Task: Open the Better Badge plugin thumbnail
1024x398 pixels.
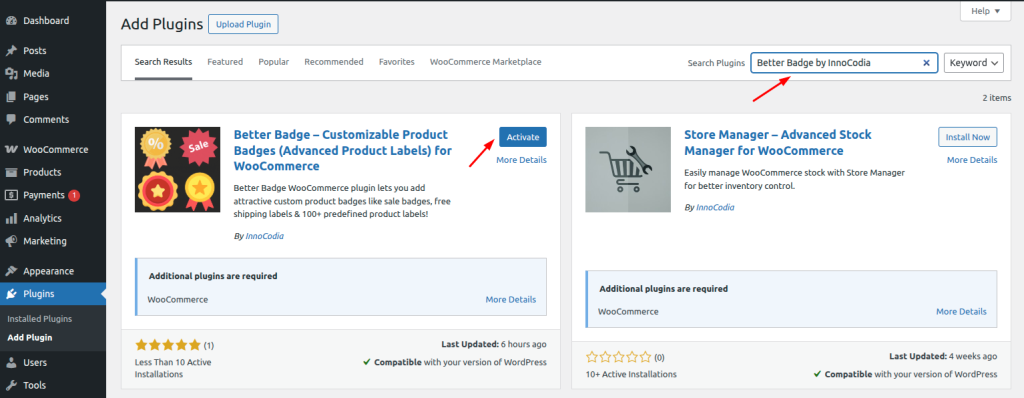Action: point(178,169)
